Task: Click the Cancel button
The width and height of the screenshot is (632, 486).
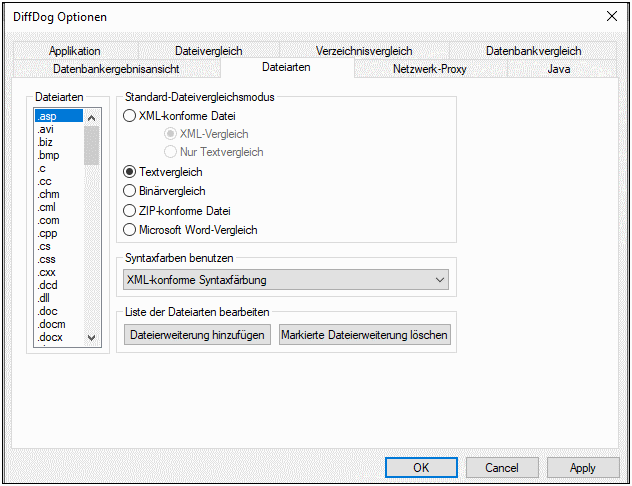Action: pyautogui.click(x=502, y=467)
